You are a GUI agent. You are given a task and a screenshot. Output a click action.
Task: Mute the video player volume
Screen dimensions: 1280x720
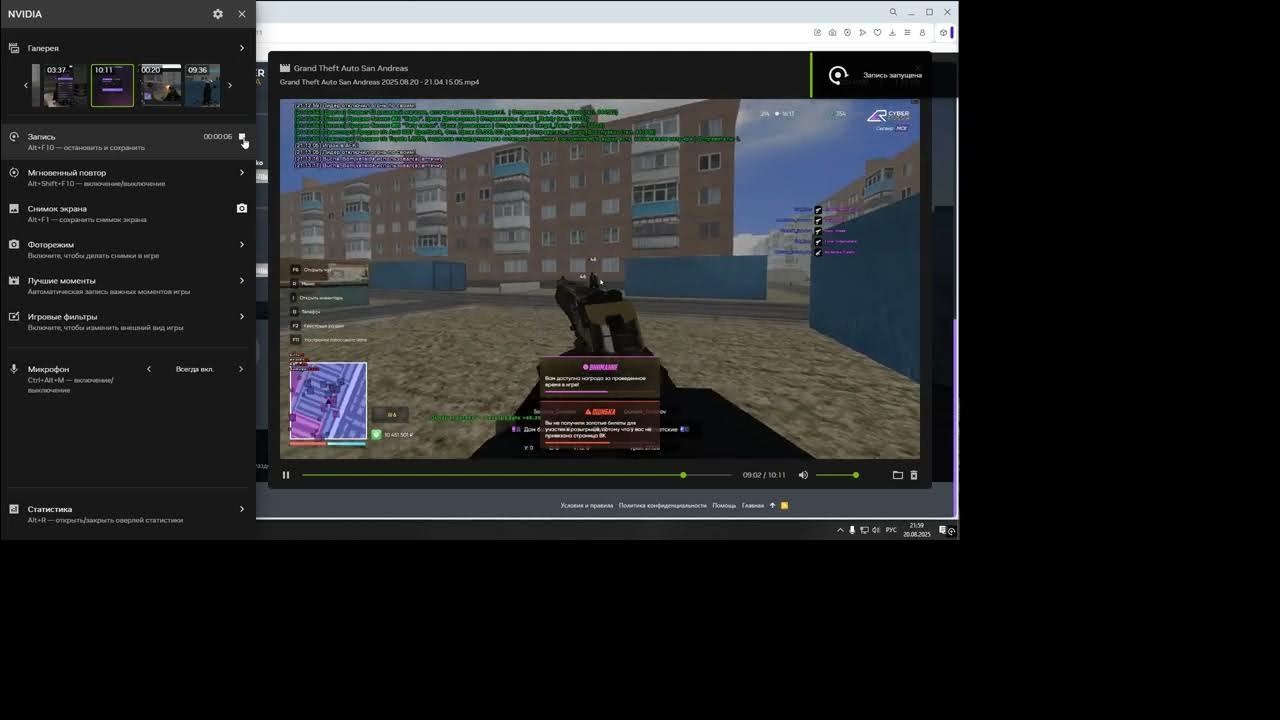click(803, 475)
